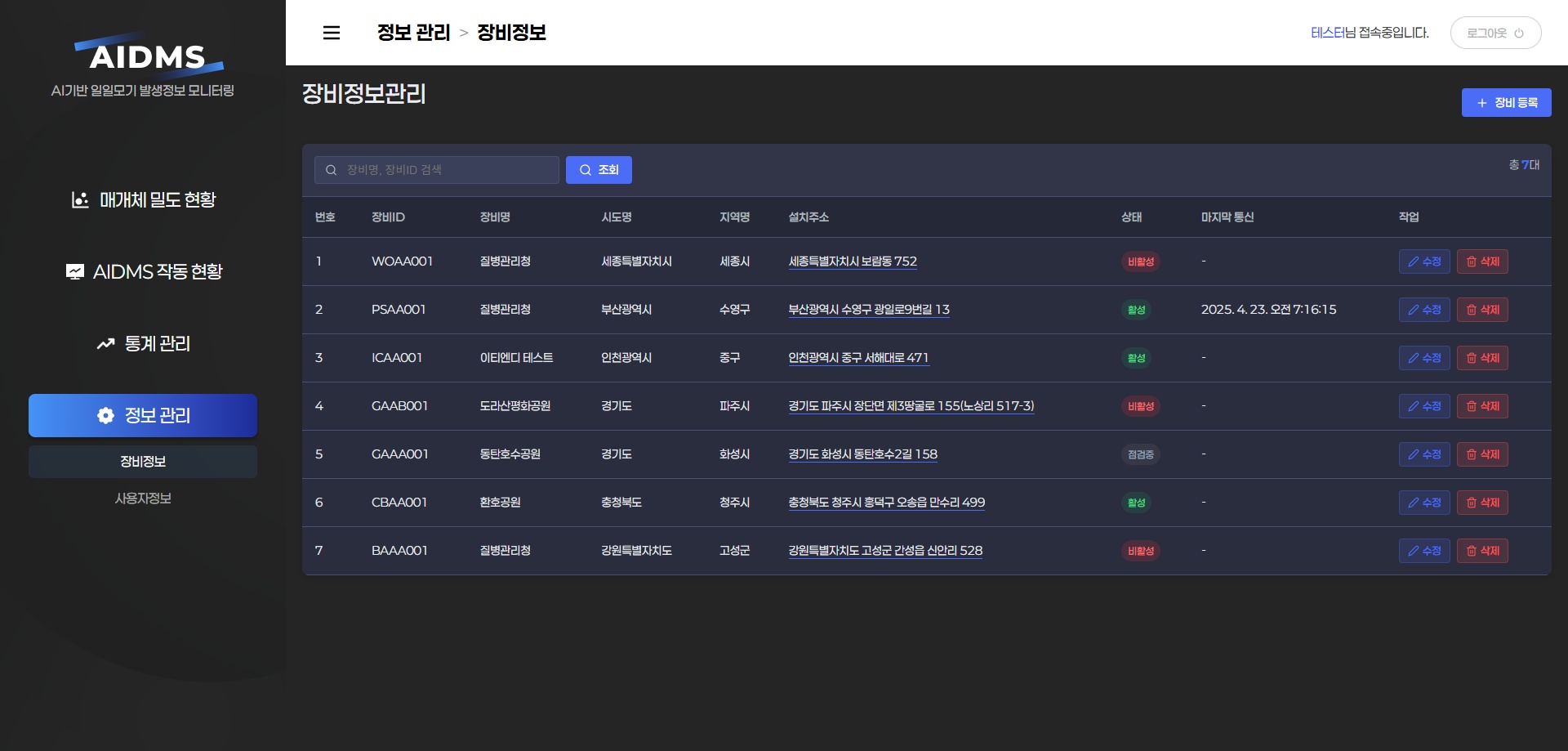1568x751 pixels.
Task: Open address 강원특별자치도 고성군 간성읍 신안리 528
Action: point(885,551)
